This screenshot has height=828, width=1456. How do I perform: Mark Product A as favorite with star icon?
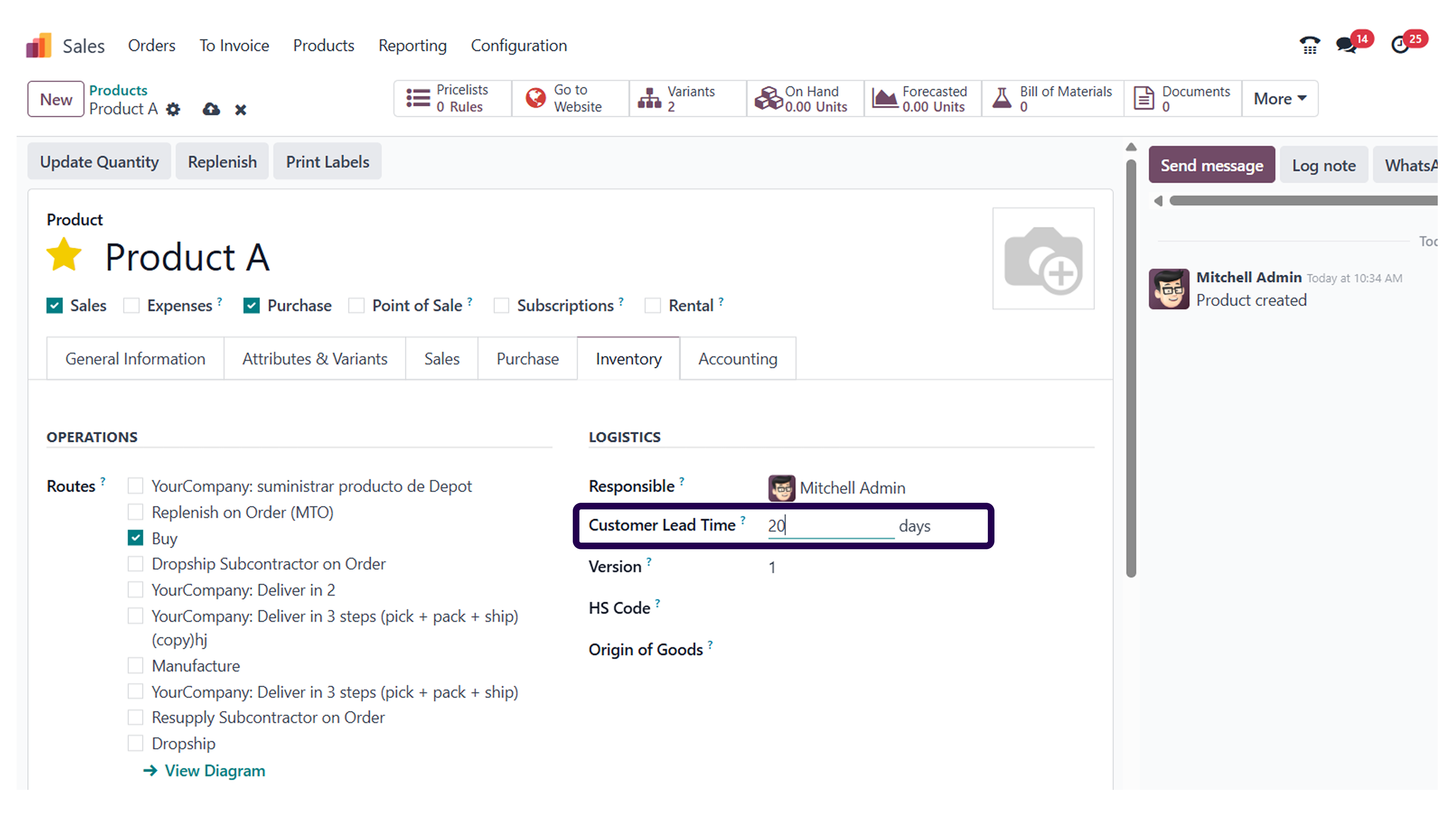(64, 254)
